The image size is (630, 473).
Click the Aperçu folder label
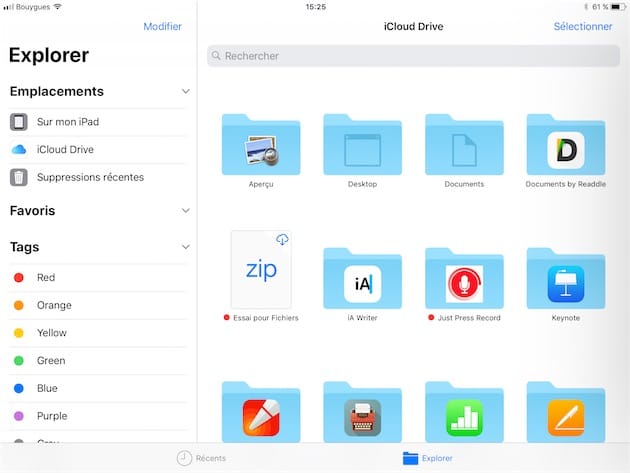pos(261,184)
